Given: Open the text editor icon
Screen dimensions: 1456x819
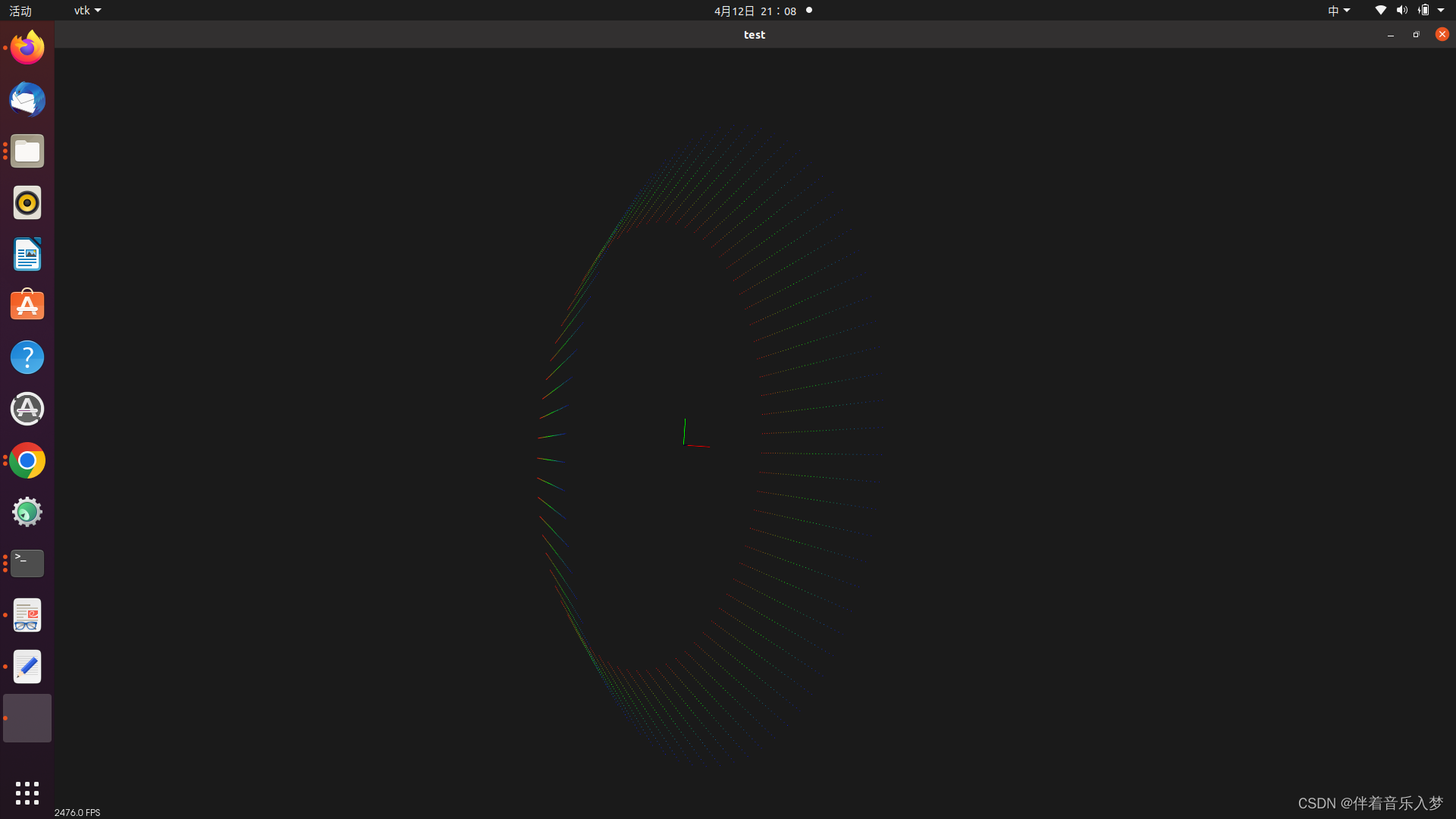Looking at the screenshot, I should tap(27, 667).
